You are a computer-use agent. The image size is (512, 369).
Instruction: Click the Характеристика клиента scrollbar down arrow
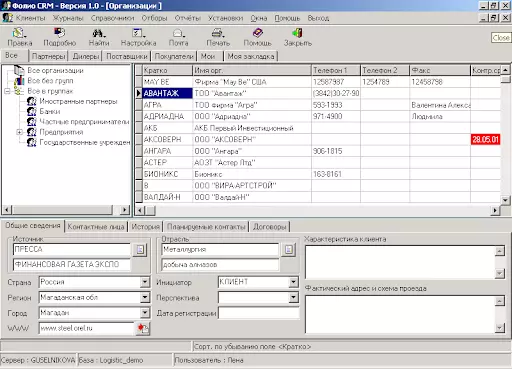(500, 274)
